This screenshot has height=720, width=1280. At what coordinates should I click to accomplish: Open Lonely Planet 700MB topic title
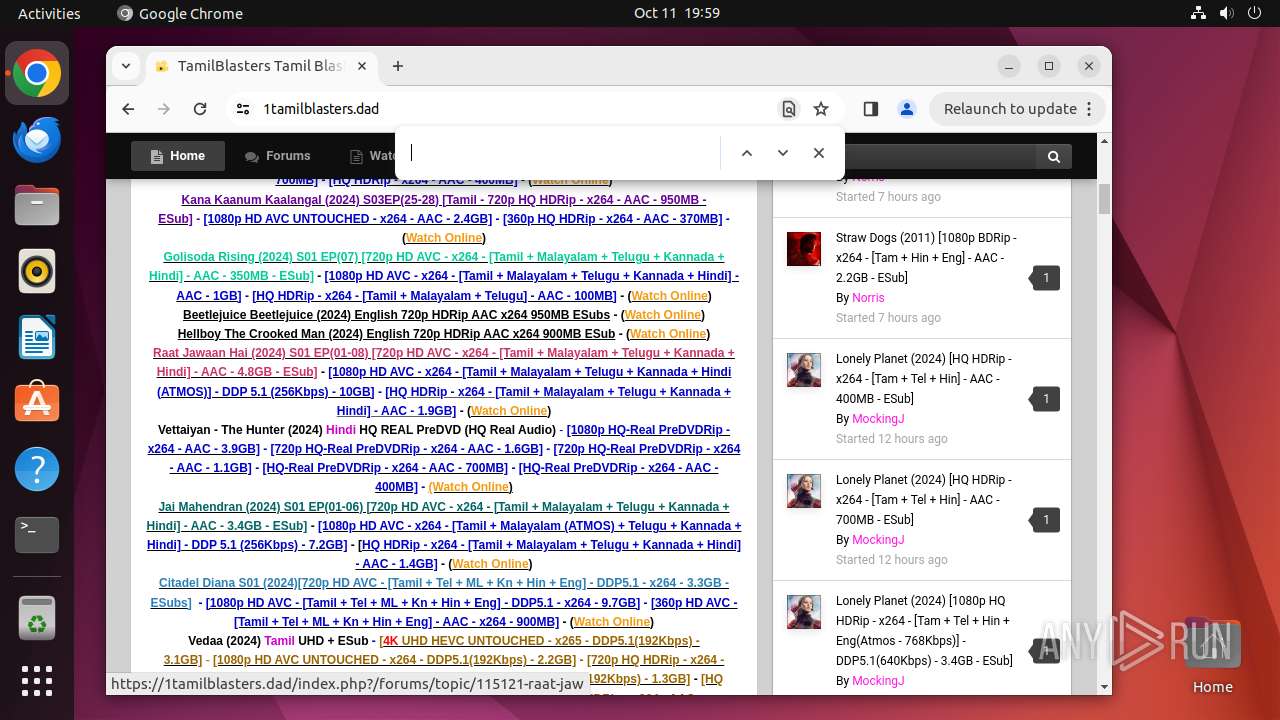click(923, 500)
